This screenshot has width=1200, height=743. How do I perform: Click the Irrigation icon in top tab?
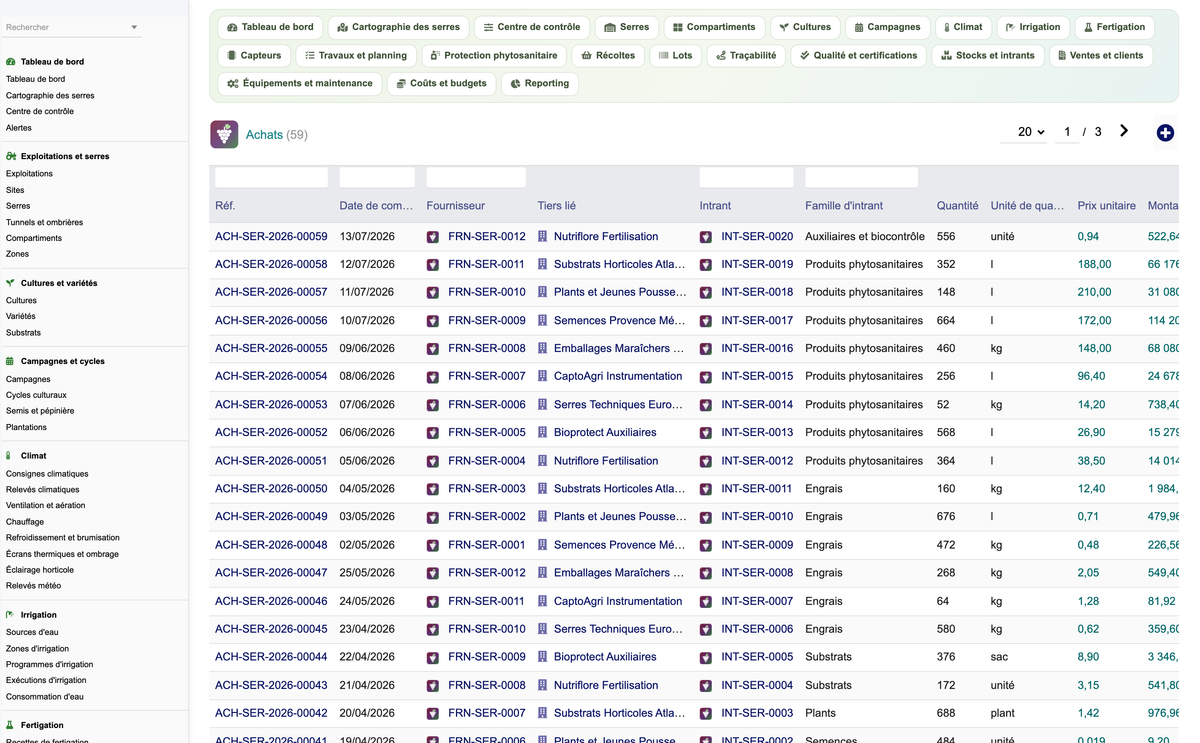[1010, 27]
